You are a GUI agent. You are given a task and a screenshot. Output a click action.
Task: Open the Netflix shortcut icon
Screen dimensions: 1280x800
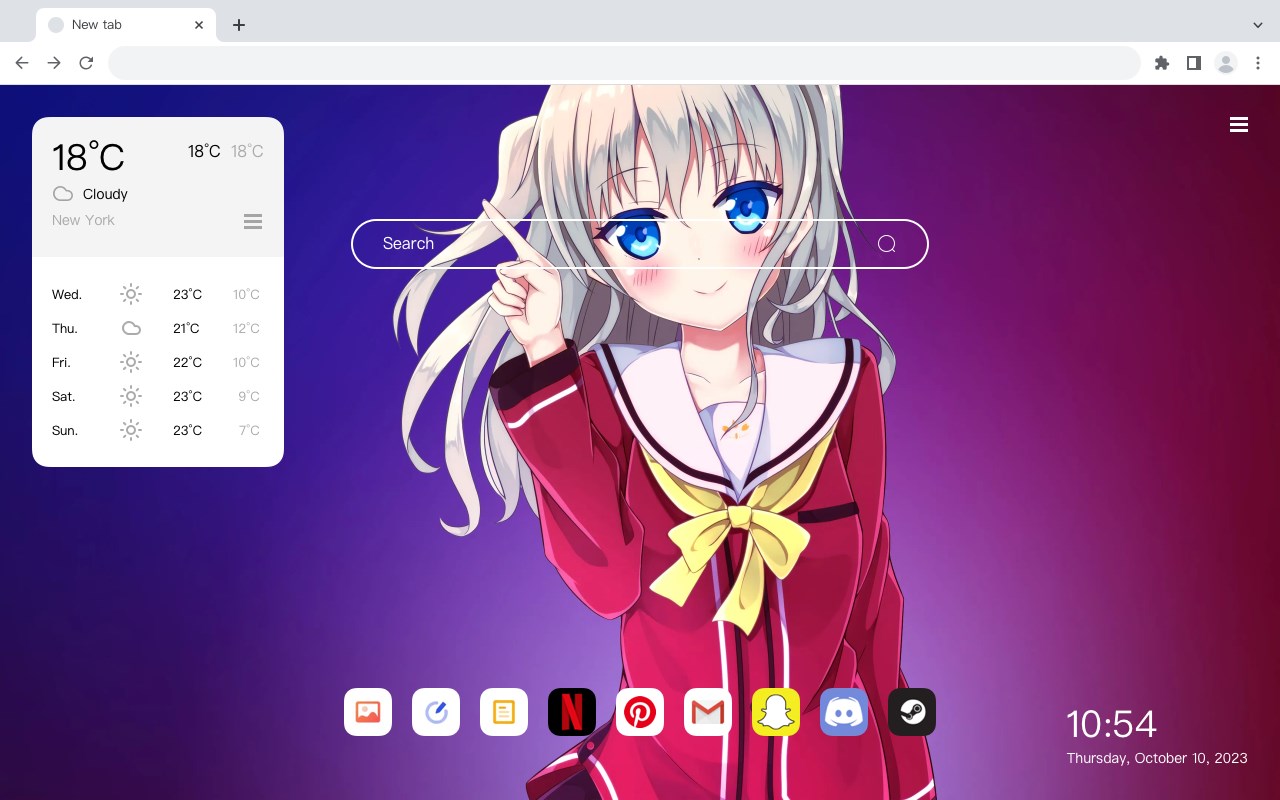[x=572, y=712]
